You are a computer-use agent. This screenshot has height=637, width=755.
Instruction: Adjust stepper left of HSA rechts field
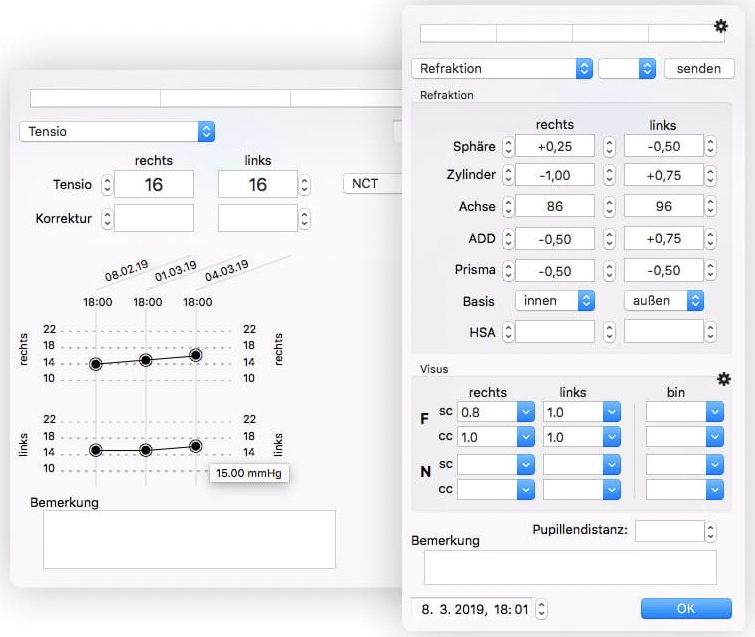[508, 332]
